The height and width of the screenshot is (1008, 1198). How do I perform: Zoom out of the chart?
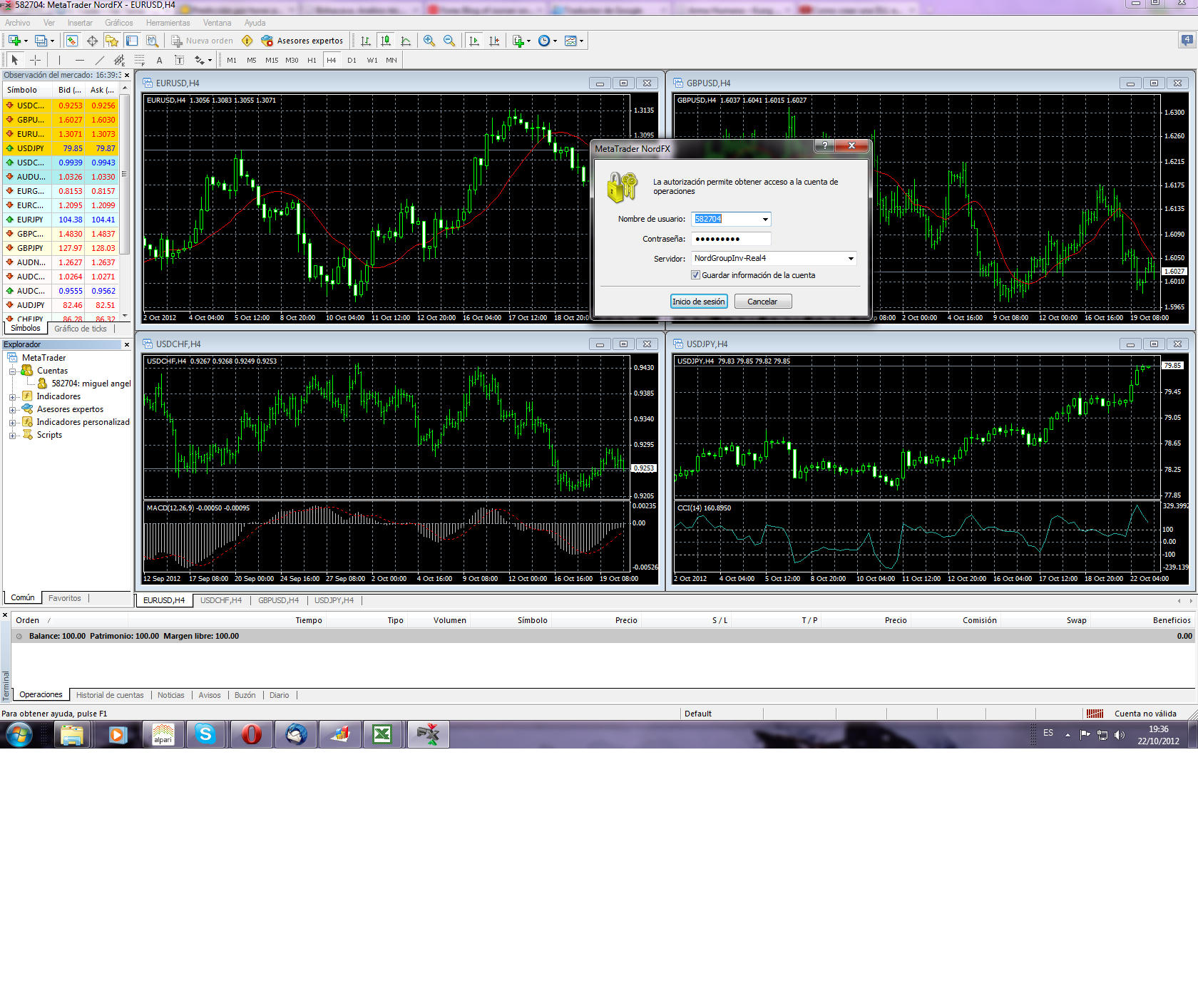(449, 41)
